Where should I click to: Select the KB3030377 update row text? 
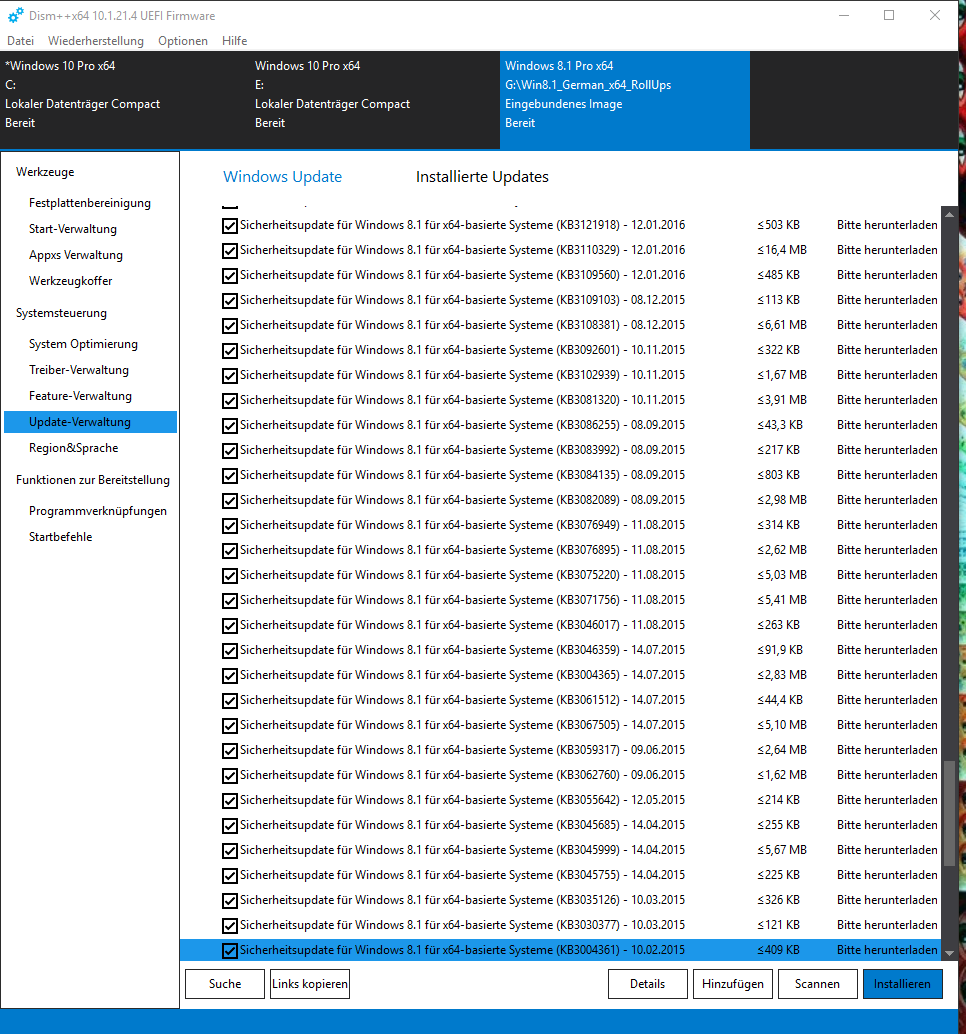(x=462, y=926)
